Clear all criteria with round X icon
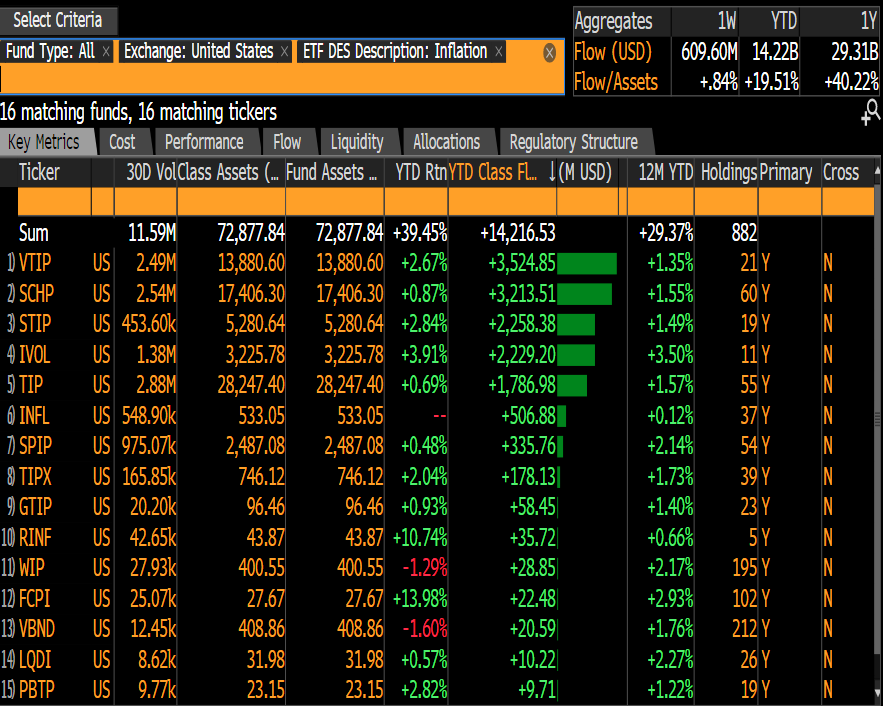The width and height of the screenshot is (883, 706). point(550,53)
